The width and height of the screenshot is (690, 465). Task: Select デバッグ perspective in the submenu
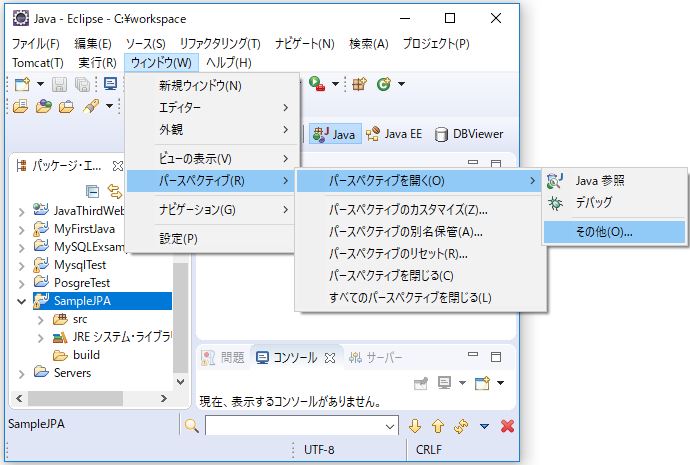pos(594,202)
